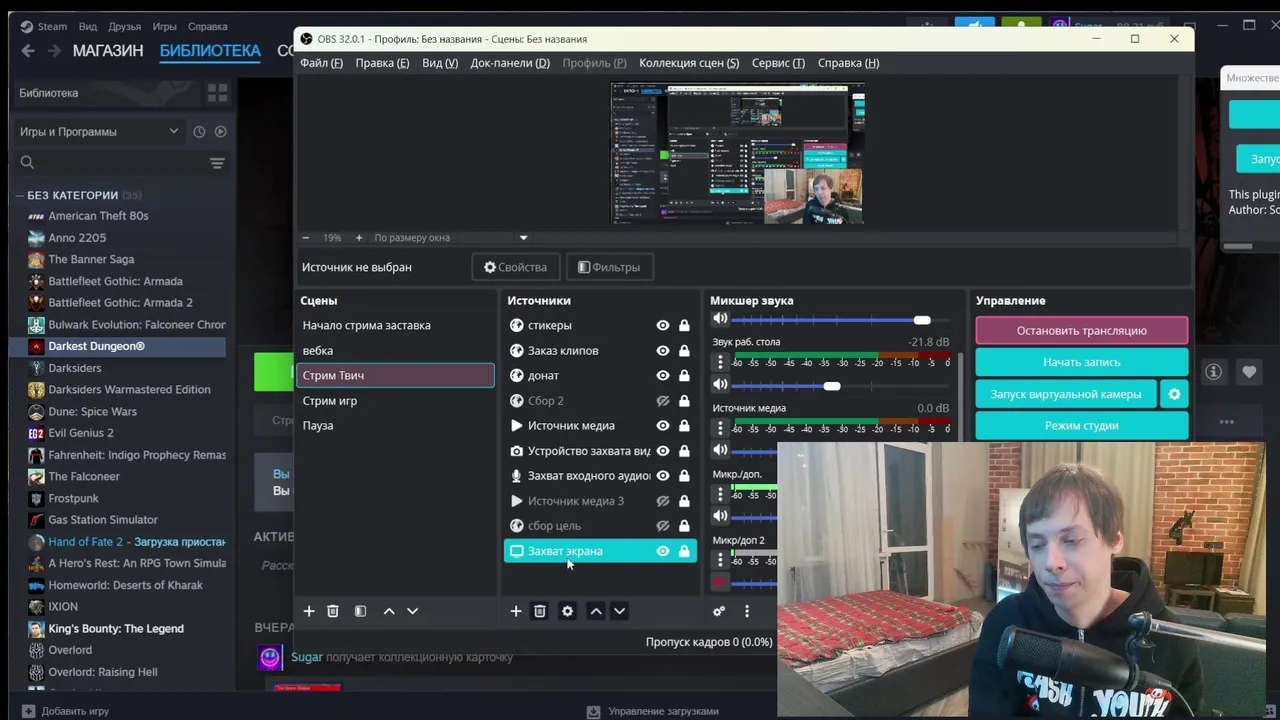Click OBS preview thumbnail
The width and height of the screenshot is (1280, 720).
pyautogui.click(x=737, y=153)
